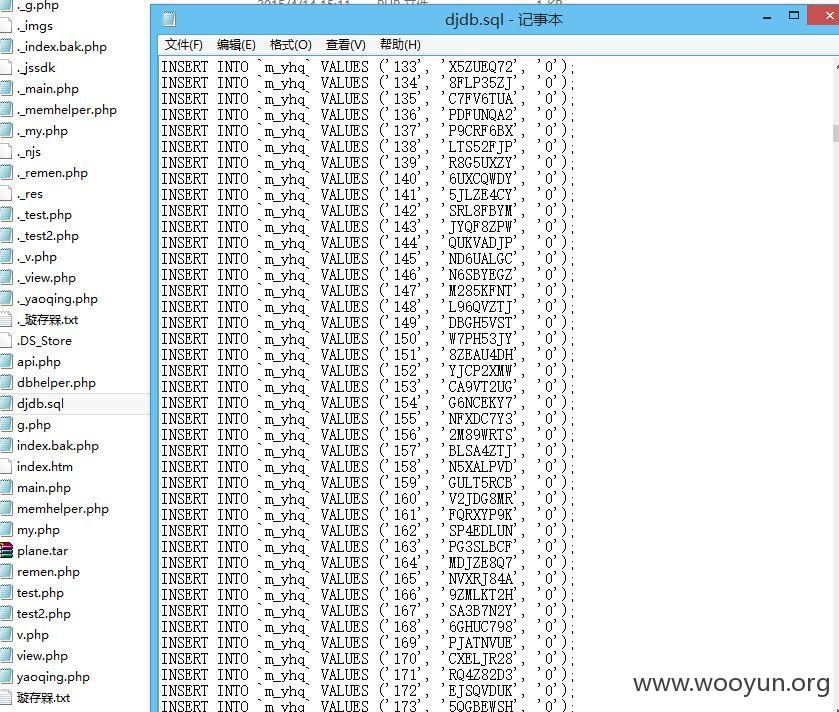Select g.php file icon
Viewport: 839px width, 712px height.
(5, 425)
